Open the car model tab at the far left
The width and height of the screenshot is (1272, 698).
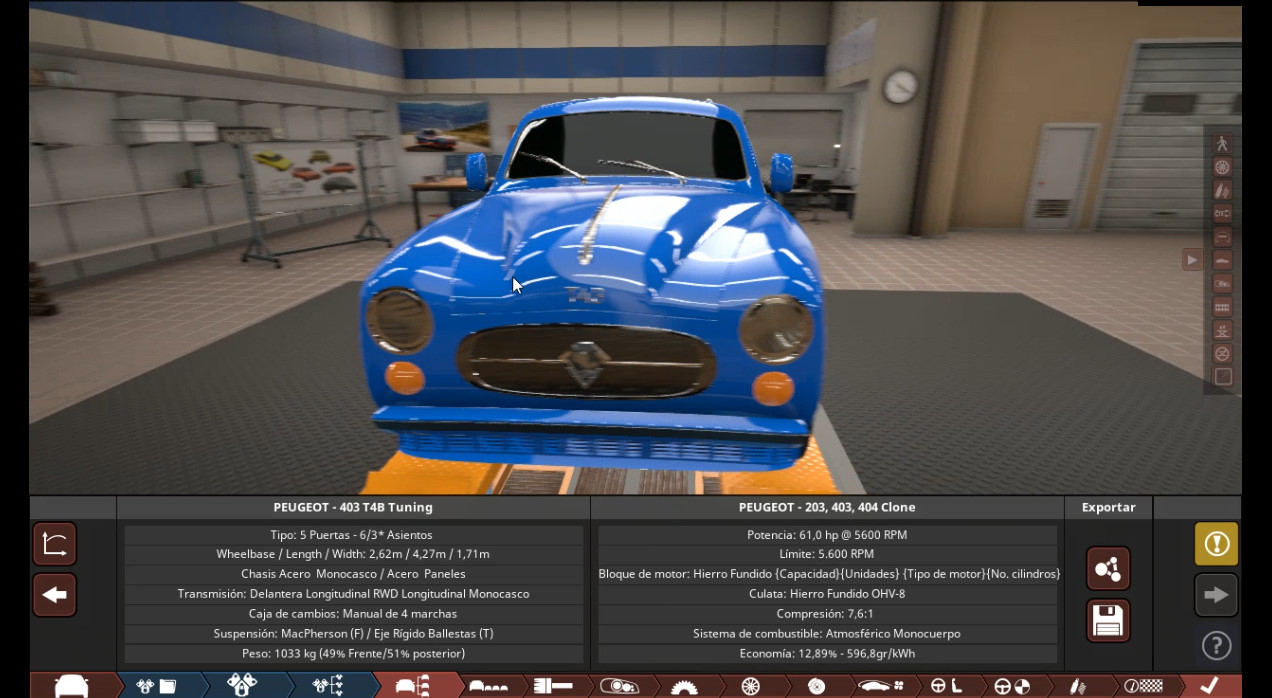[x=72, y=685]
